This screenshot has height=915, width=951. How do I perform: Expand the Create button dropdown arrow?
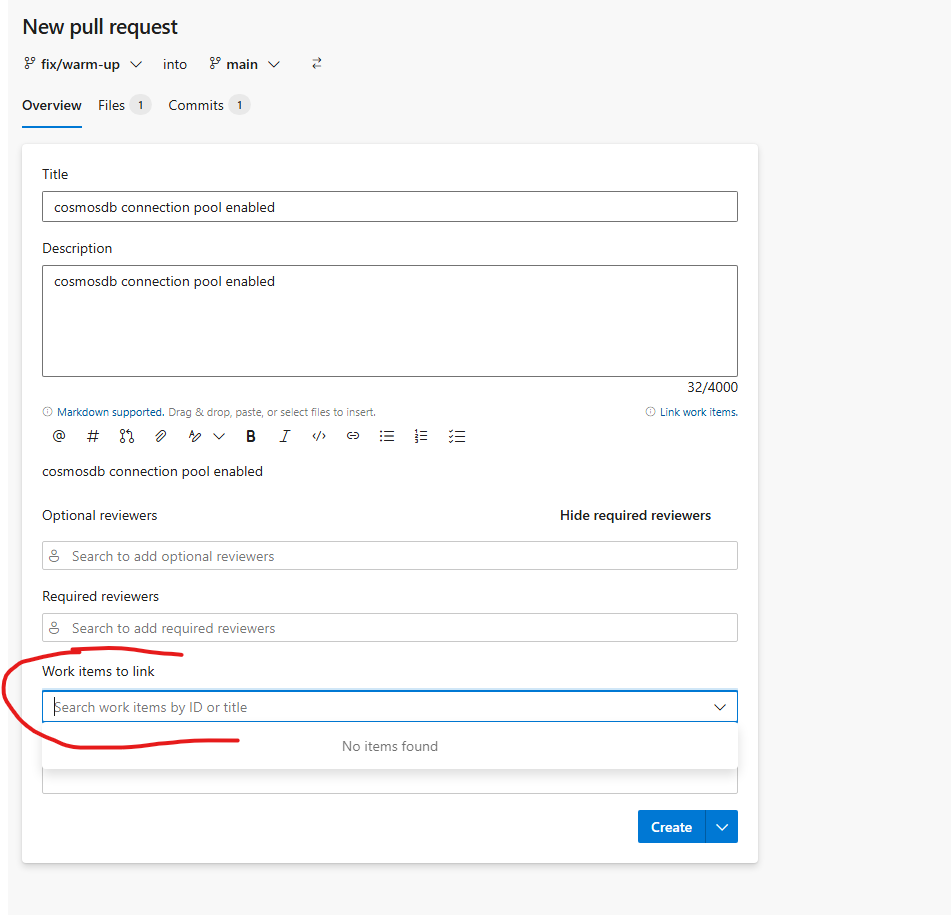click(722, 826)
